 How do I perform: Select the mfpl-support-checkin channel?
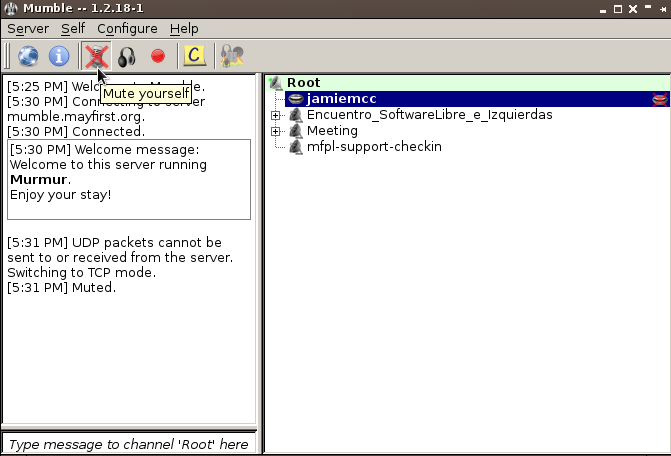(x=374, y=147)
